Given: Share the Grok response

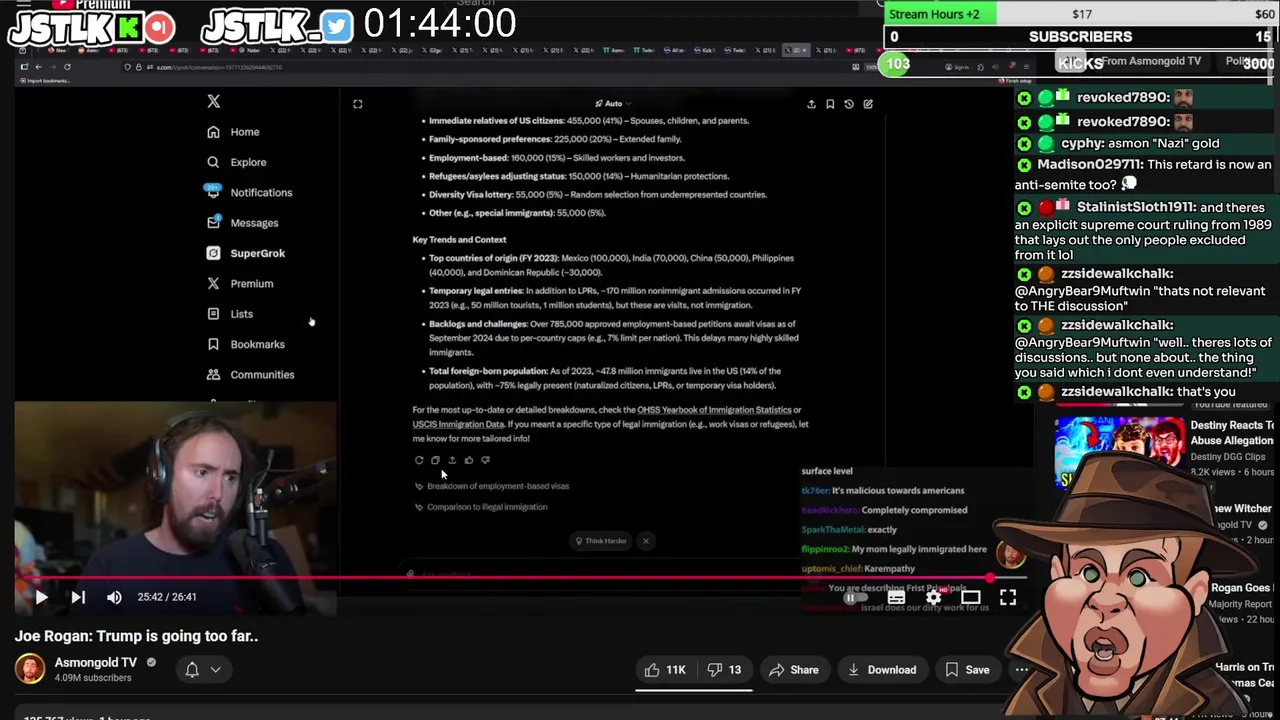Looking at the screenshot, I should tap(452, 460).
